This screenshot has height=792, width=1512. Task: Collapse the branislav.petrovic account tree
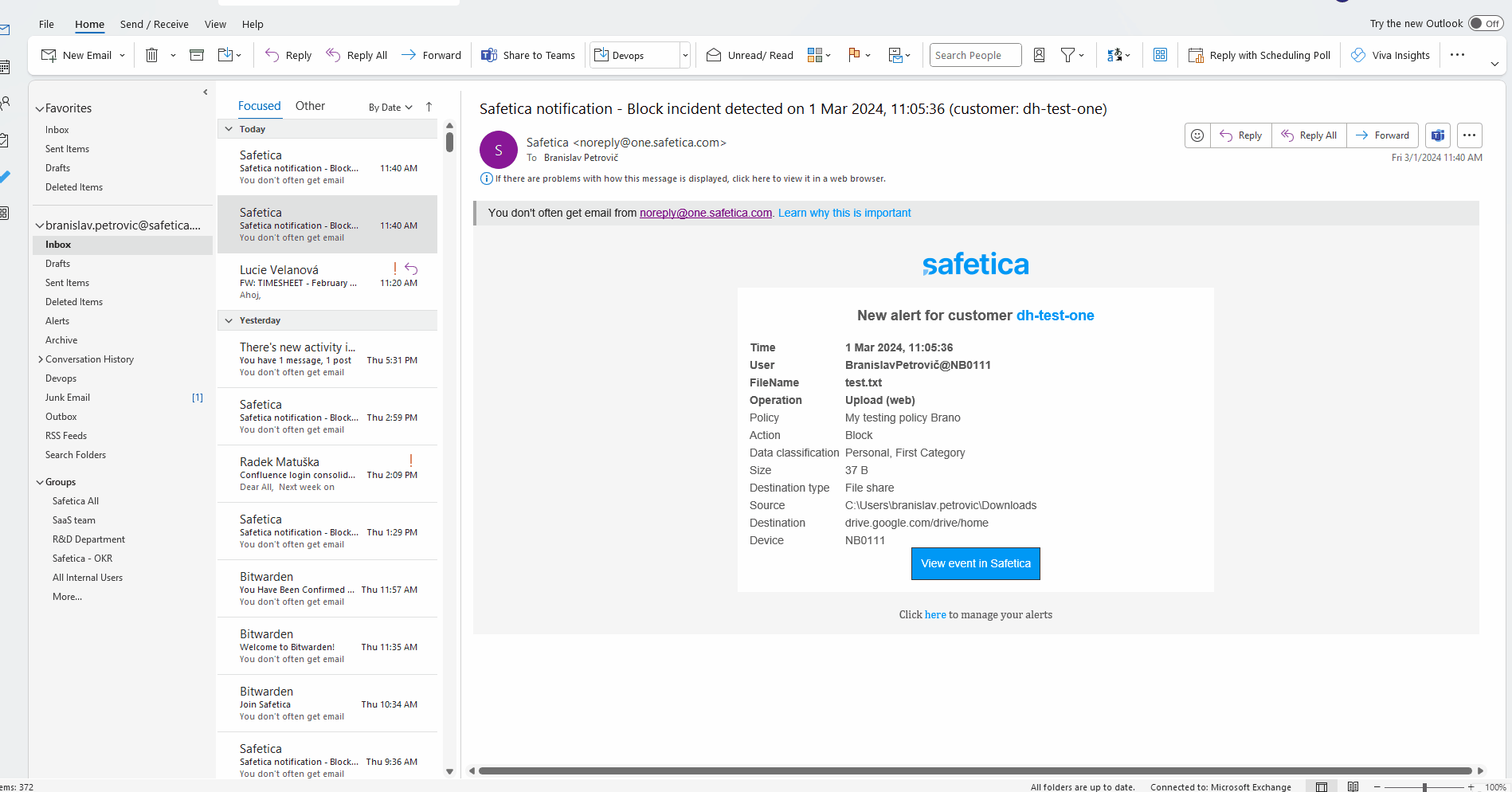tap(40, 225)
